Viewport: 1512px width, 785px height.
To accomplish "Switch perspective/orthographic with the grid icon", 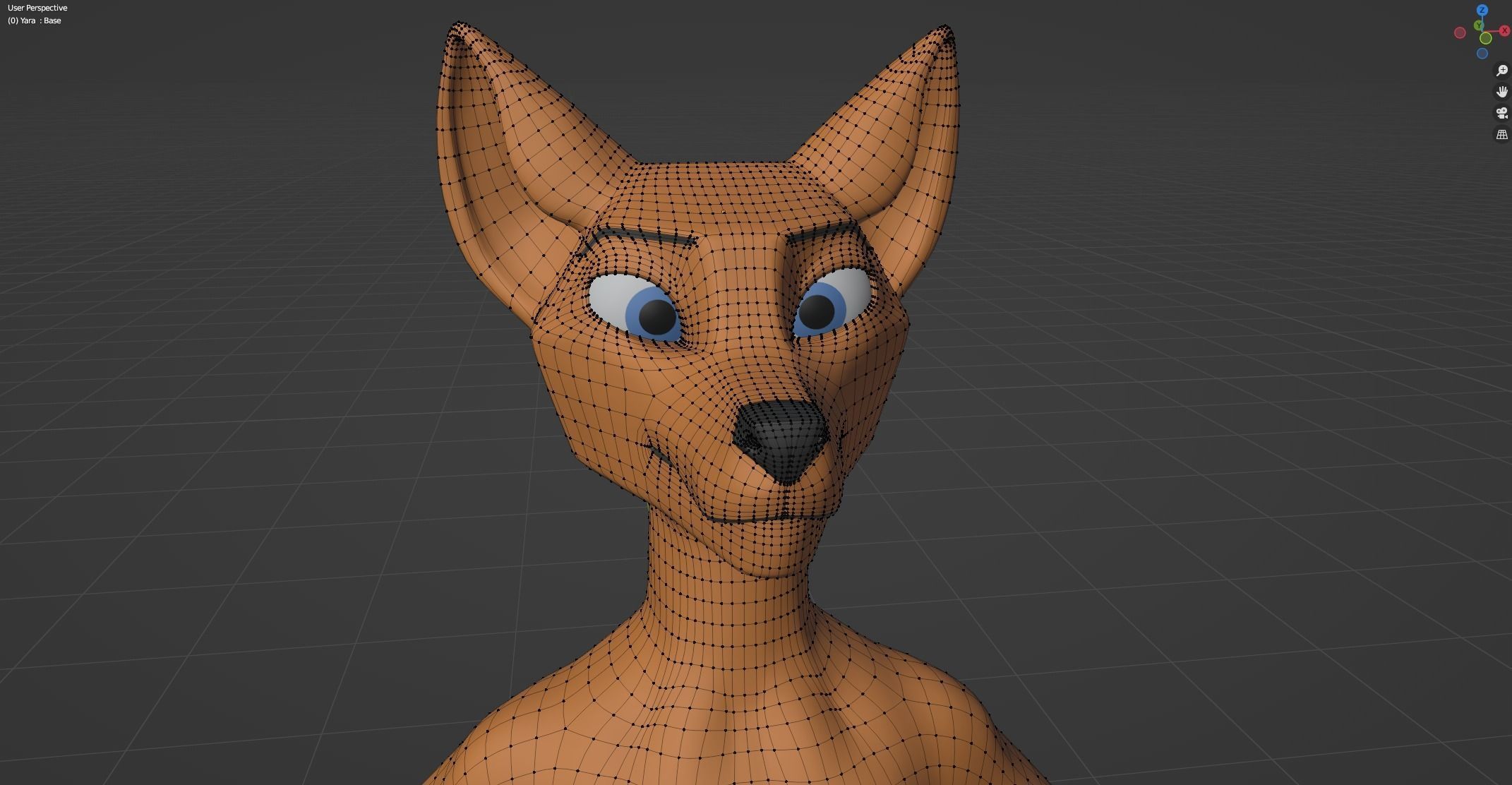I will click(1502, 134).
